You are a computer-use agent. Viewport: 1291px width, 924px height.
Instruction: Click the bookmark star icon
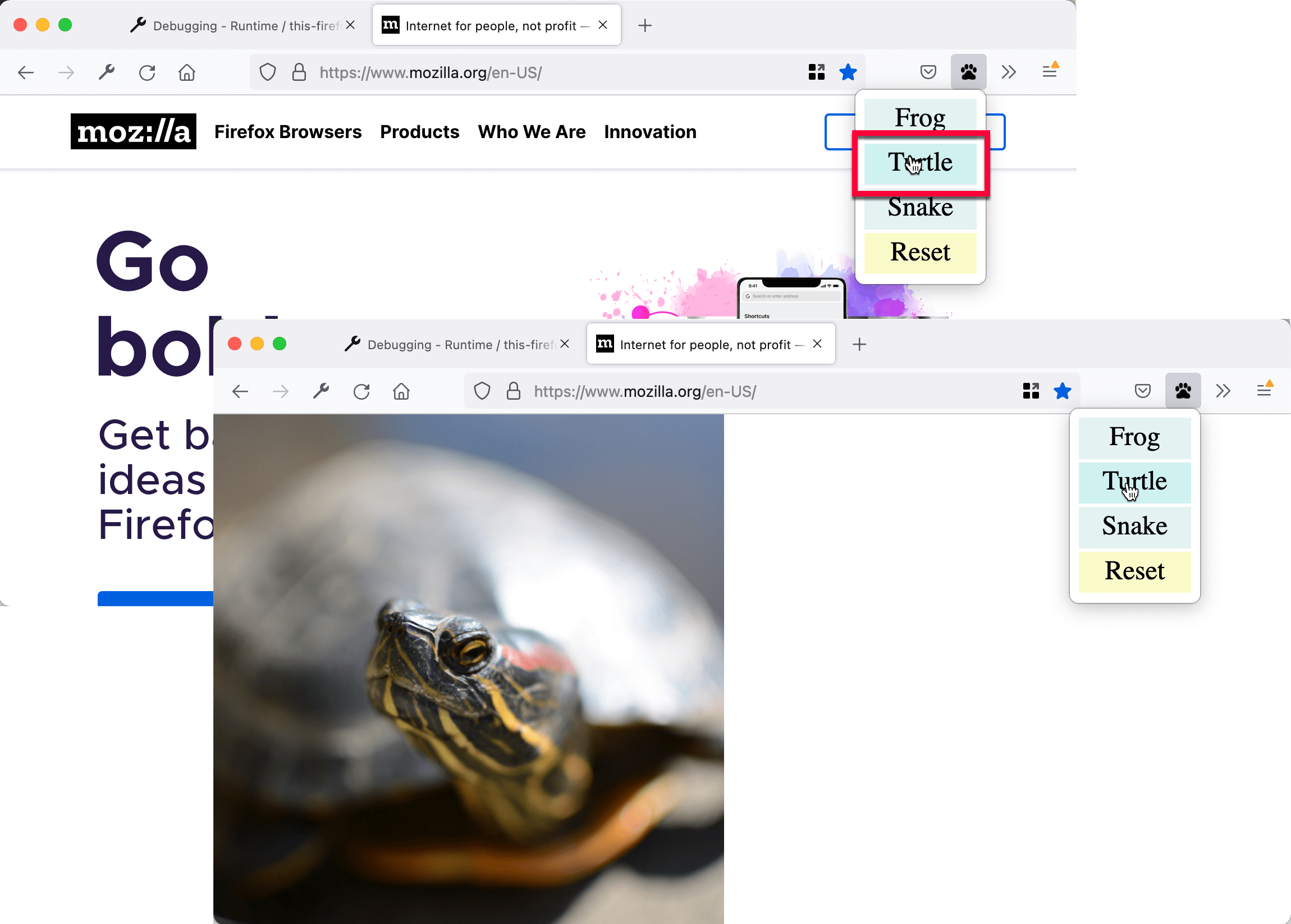click(848, 71)
